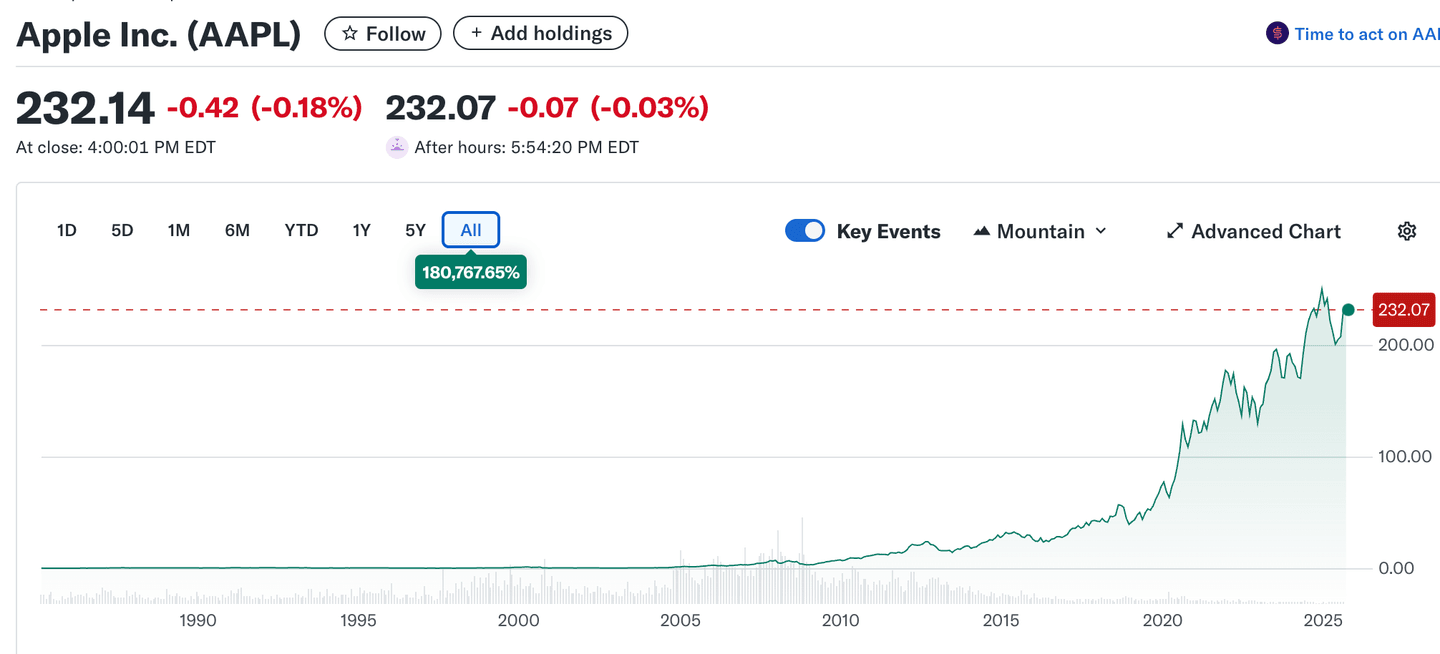The height and width of the screenshot is (654, 1440).
Task: Switch to the 5Y time range
Action: pos(415,231)
